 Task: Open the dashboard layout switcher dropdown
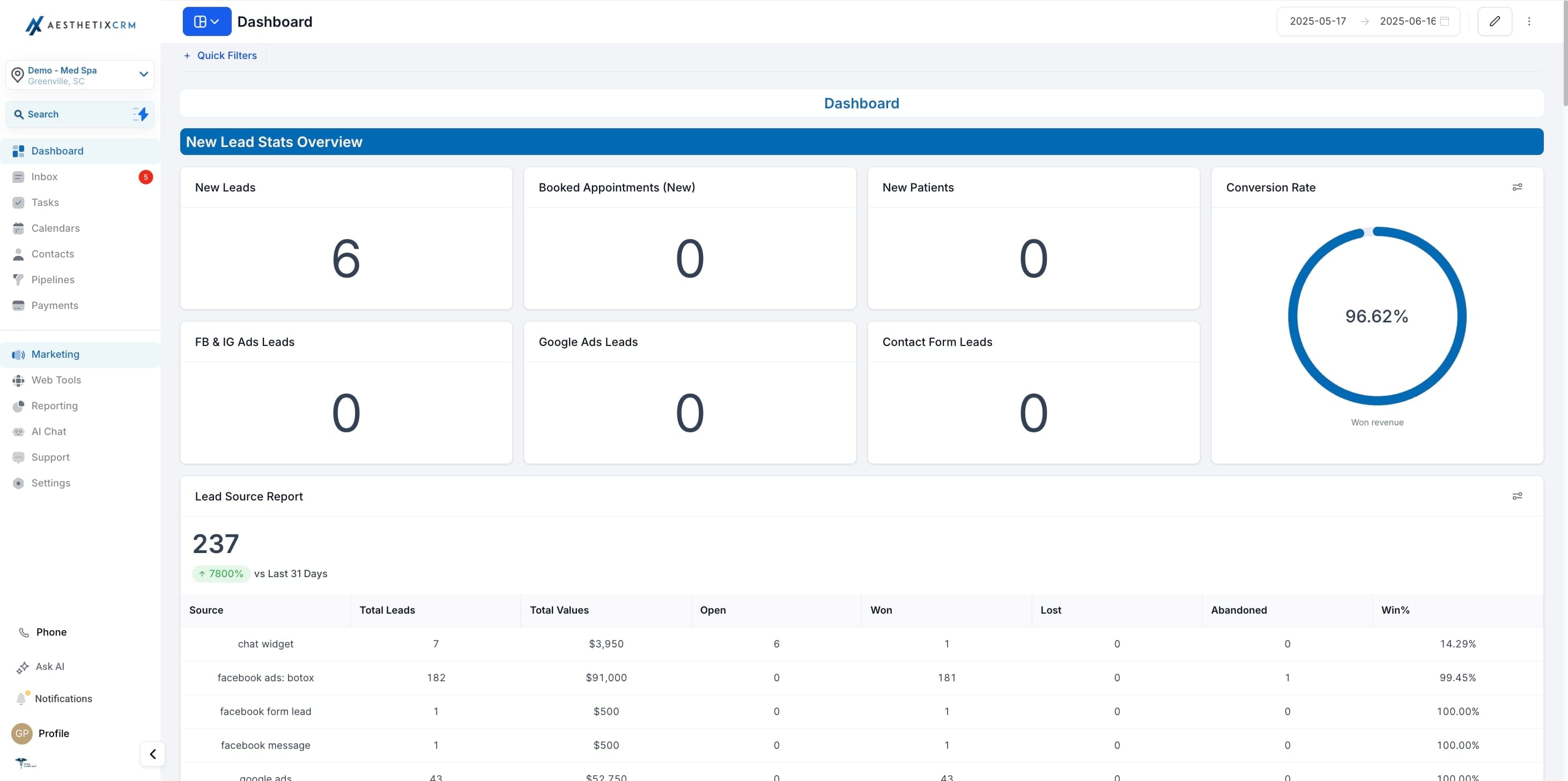(207, 21)
